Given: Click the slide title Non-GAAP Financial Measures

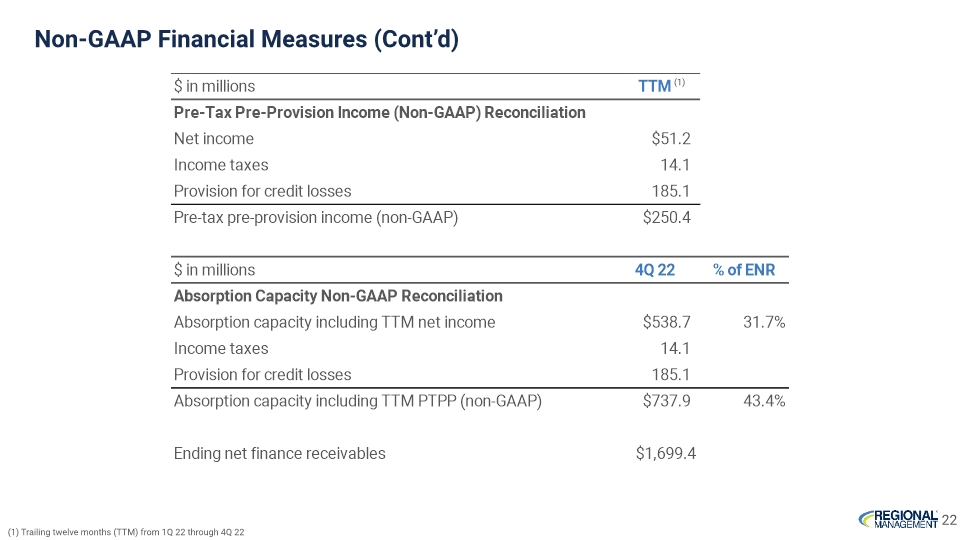Looking at the screenshot, I should coord(247,39).
